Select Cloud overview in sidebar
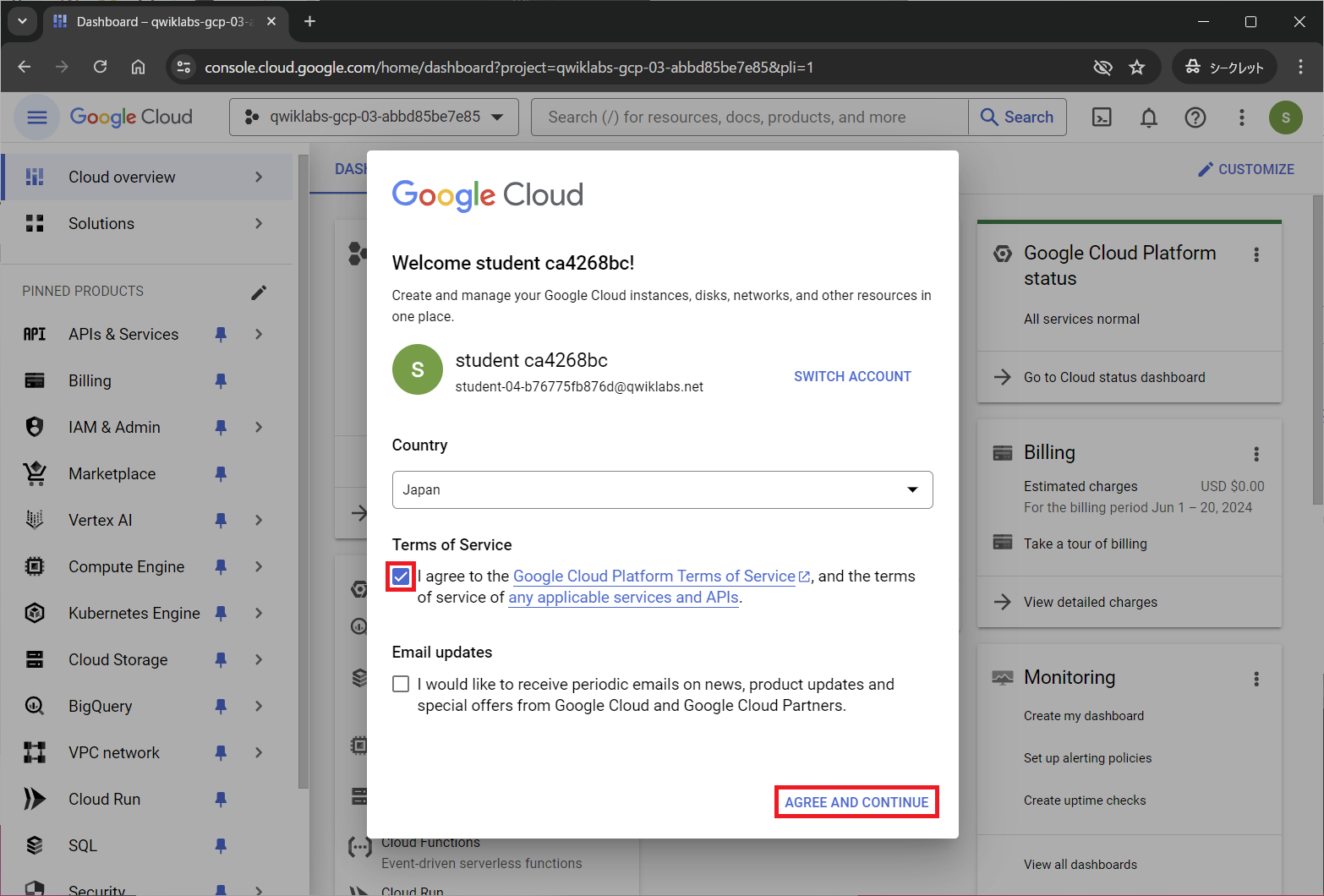This screenshot has width=1324, height=896. 147,177
